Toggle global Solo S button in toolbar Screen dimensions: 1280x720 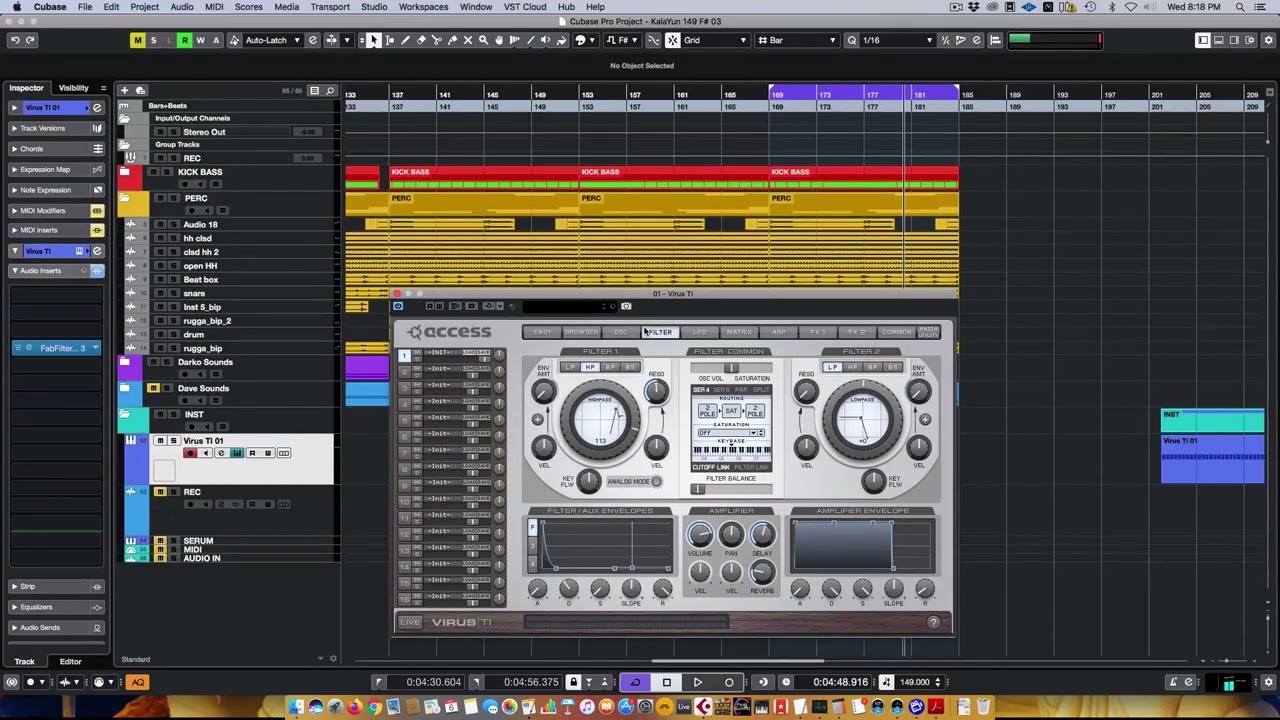[153, 40]
